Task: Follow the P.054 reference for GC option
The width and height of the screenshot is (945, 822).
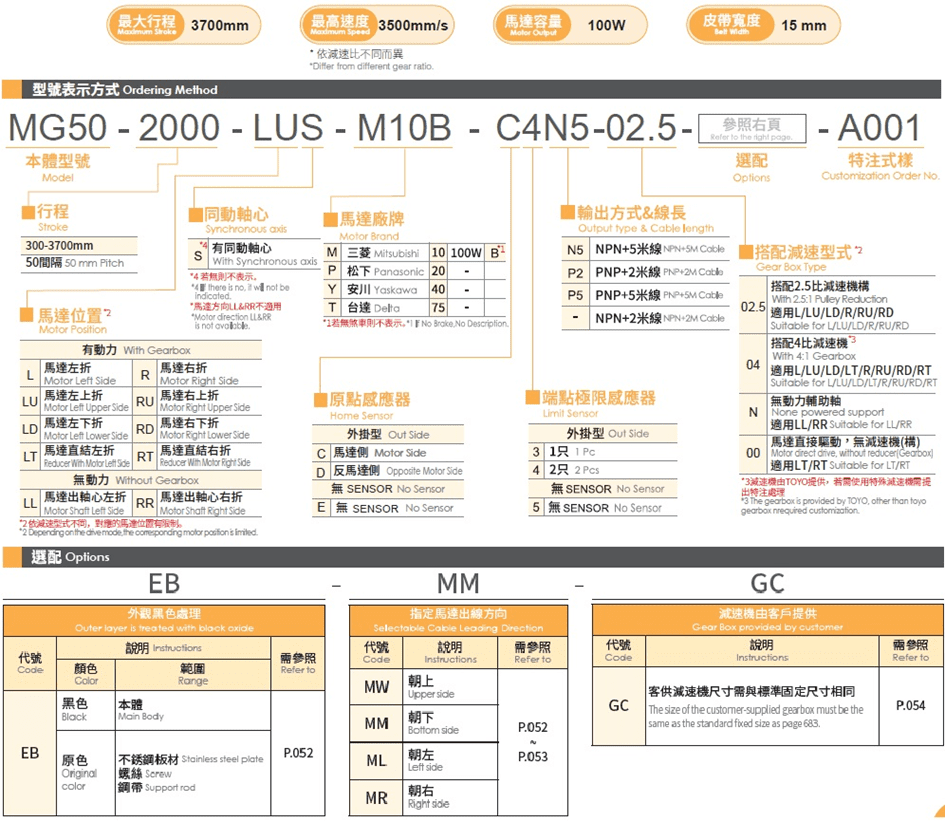Action: pos(909,705)
